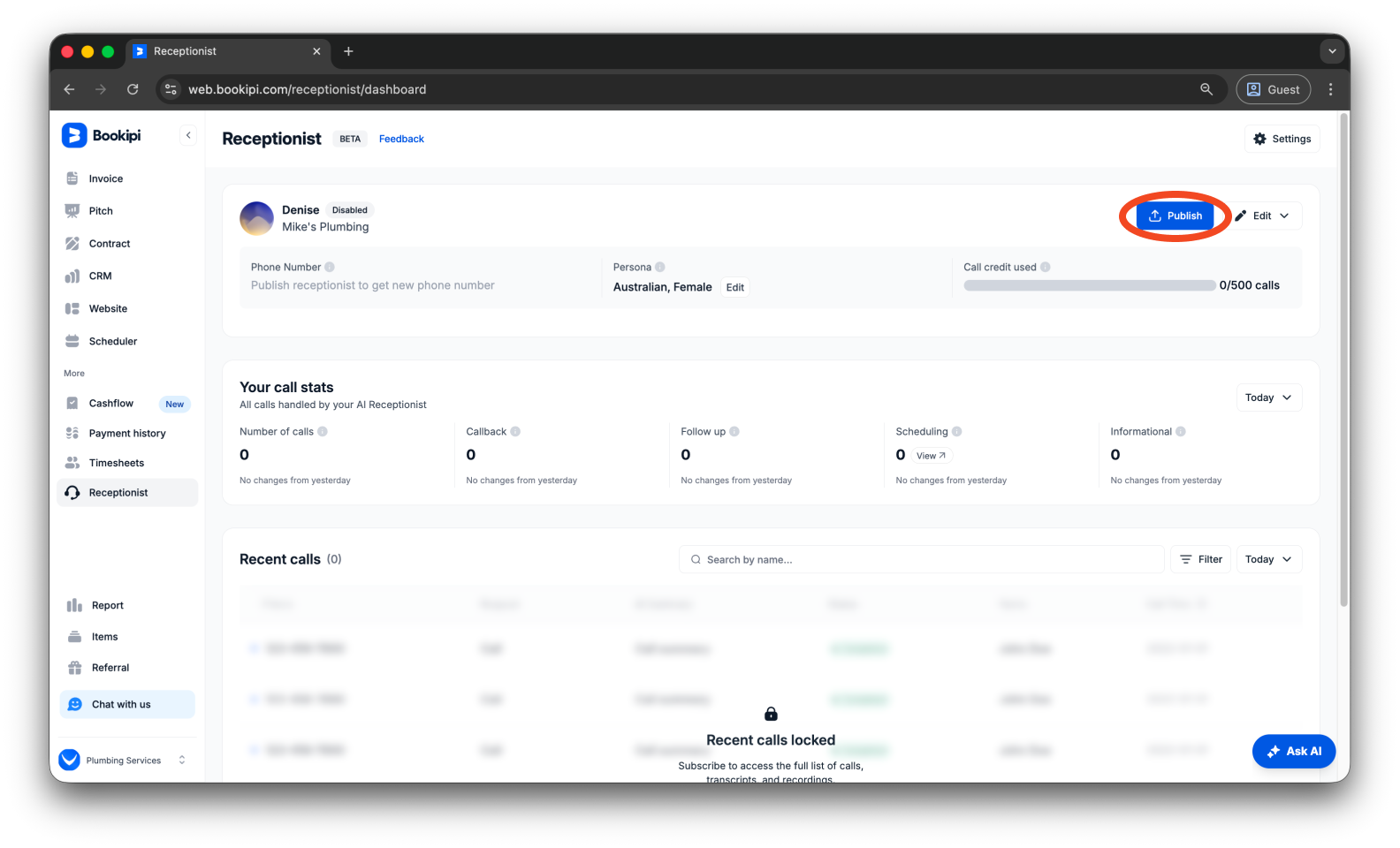The image size is (1400, 848).
Task: Reload the page with the refresh icon
Action: click(x=133, y=89)
